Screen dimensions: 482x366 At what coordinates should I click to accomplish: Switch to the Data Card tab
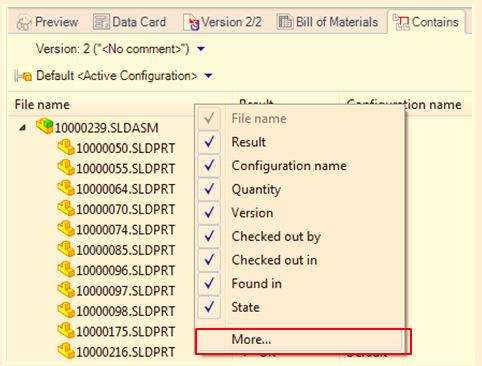(129, 22)
